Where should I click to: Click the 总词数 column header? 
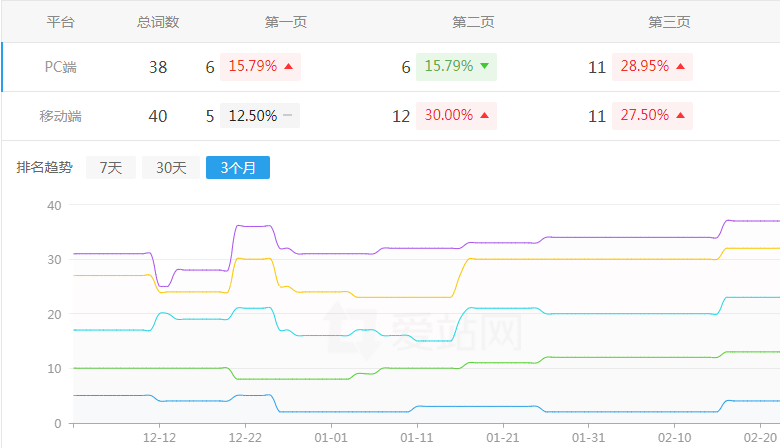tap(158, 22)
